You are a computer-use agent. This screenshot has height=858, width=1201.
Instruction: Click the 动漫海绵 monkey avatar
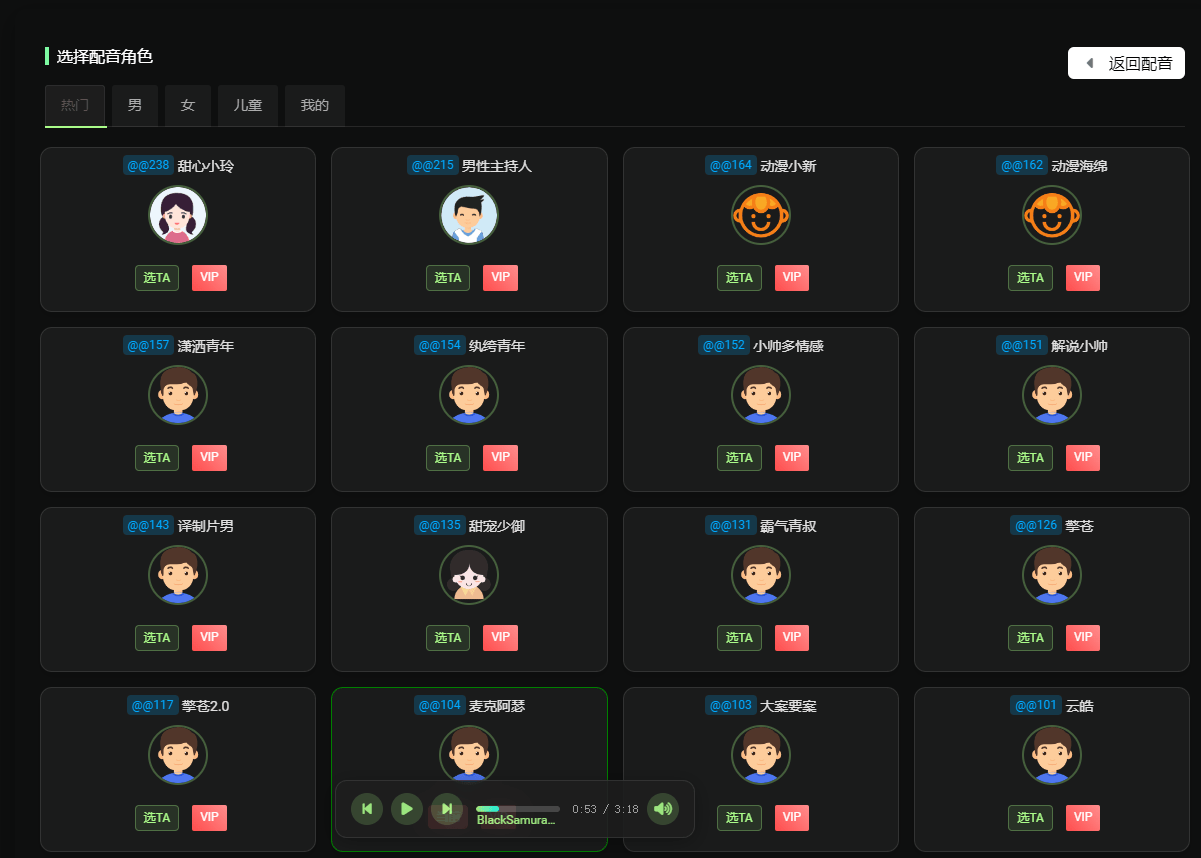tap(1052, 215)
